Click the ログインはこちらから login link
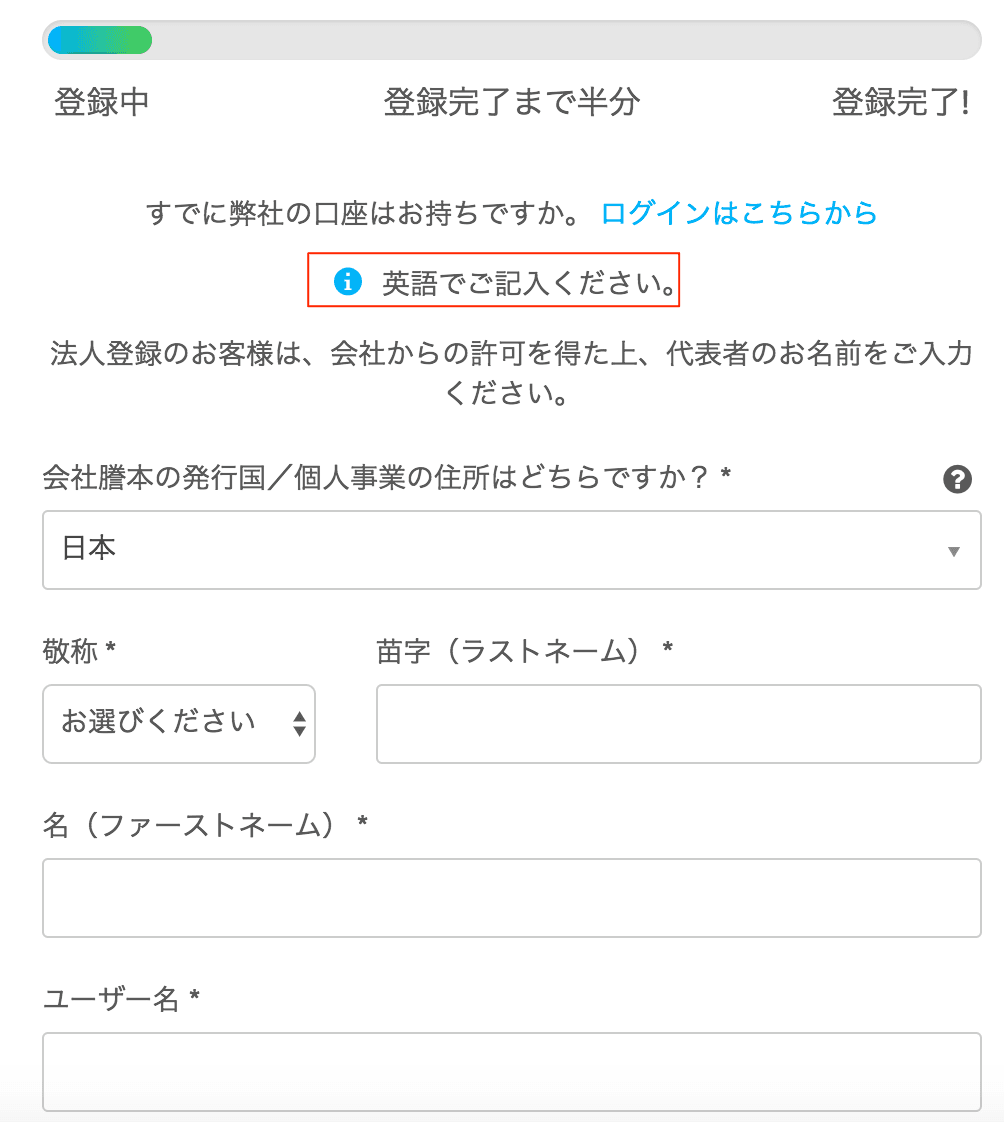 [x=739, y=213]
